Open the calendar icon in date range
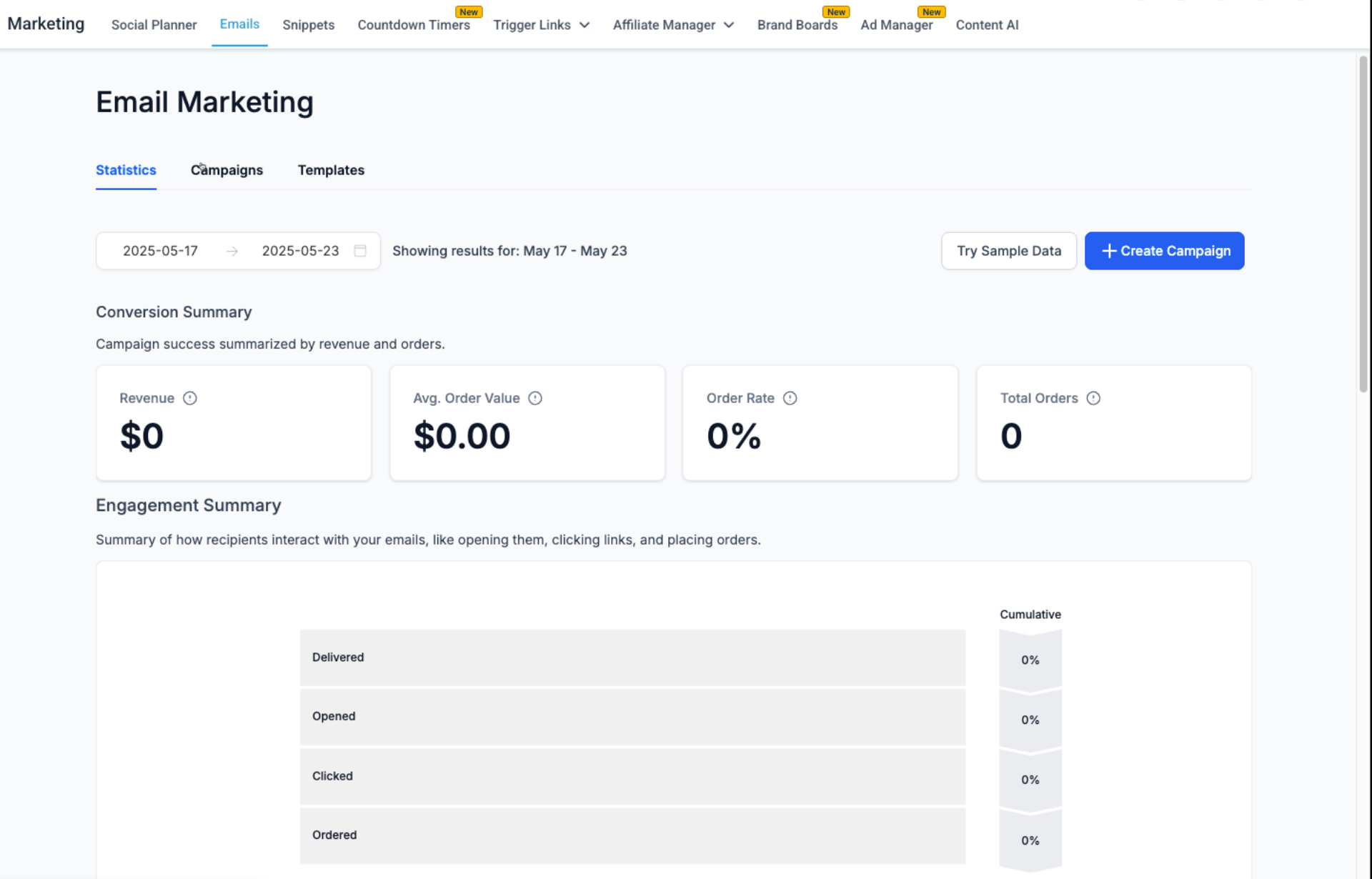 (360, 251)
